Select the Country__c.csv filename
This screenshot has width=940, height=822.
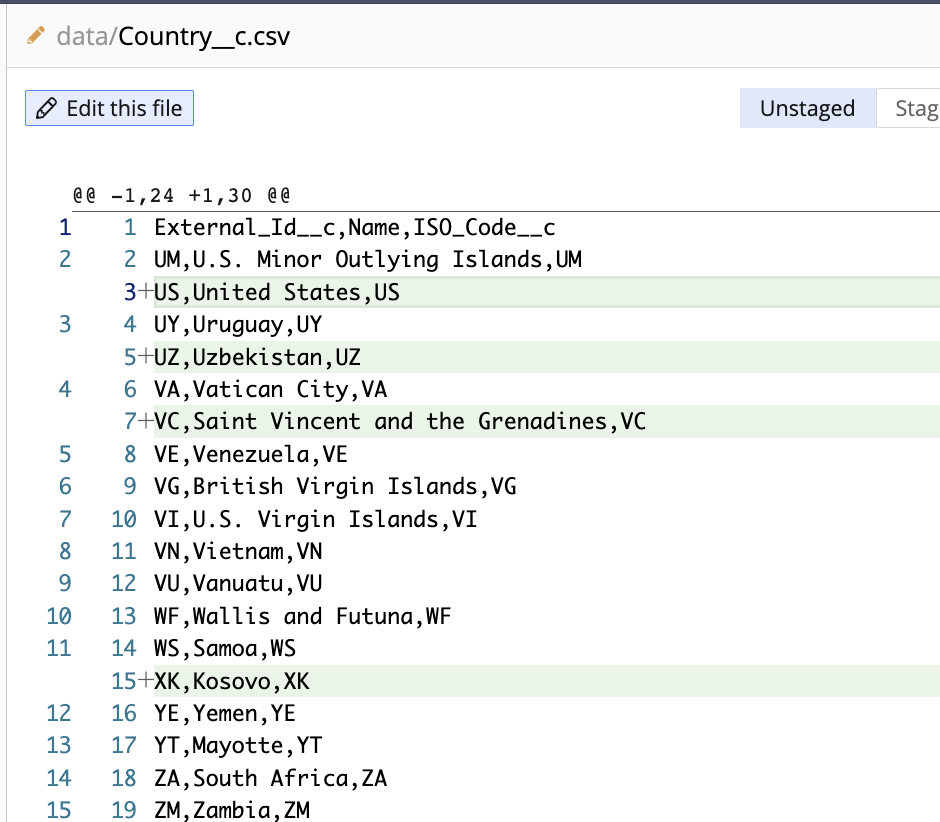point(207,35)
